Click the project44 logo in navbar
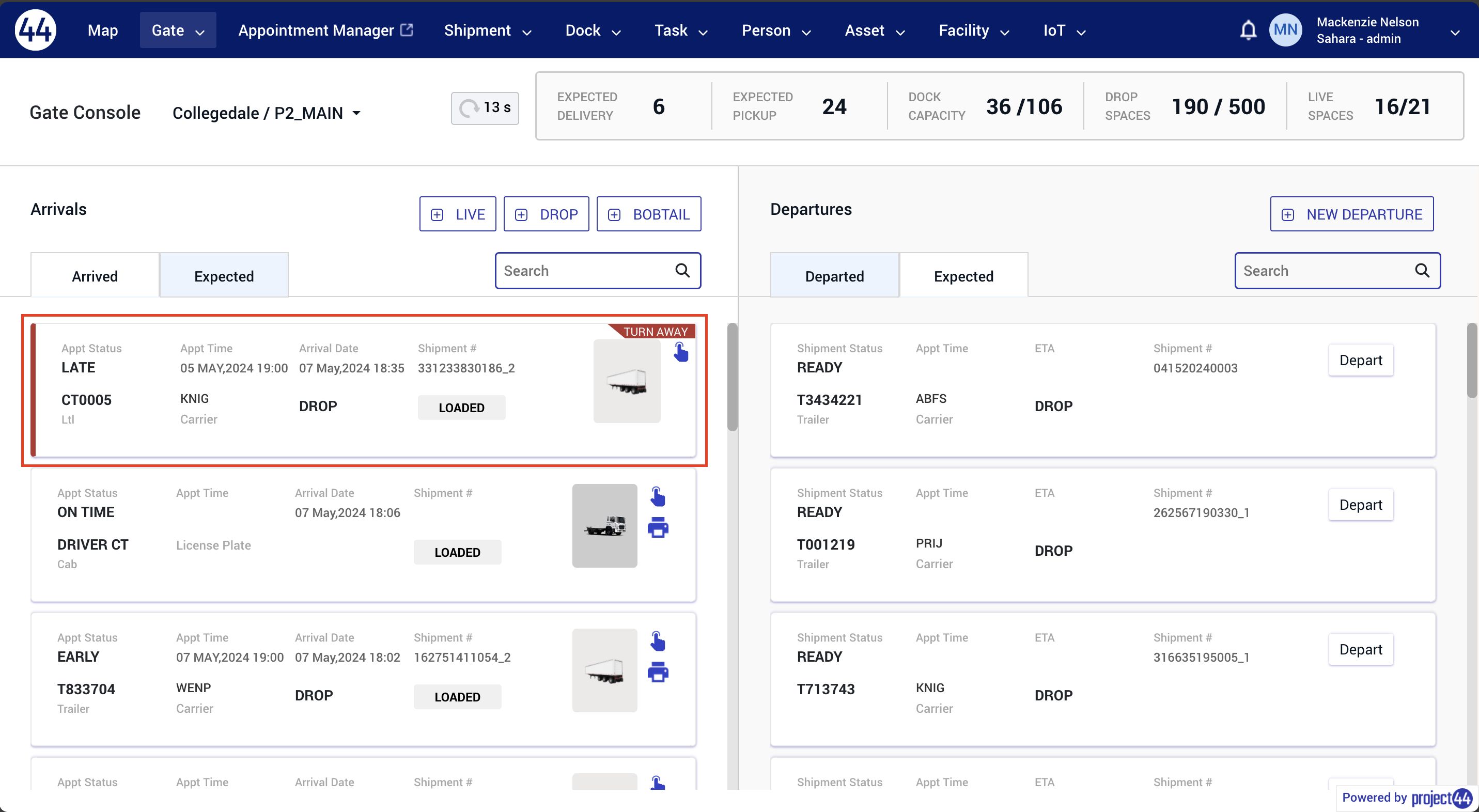 [x=36, y=30]
